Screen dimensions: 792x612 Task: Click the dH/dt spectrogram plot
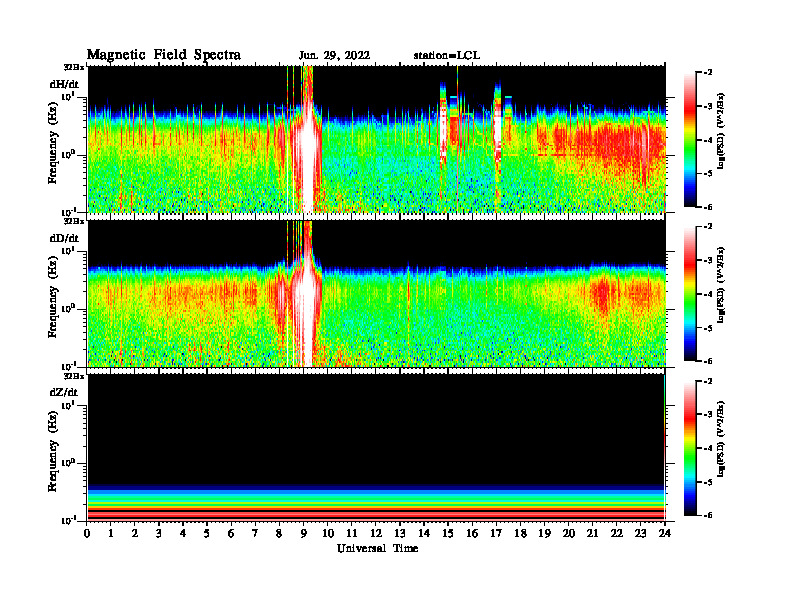(x=376, y=139)
